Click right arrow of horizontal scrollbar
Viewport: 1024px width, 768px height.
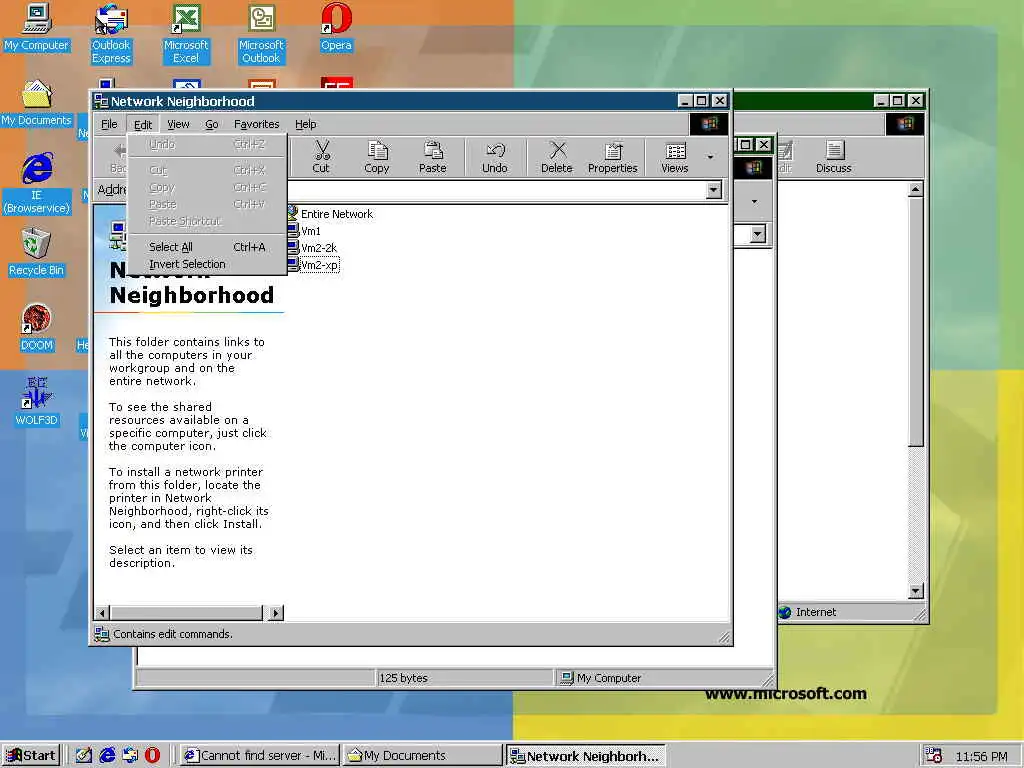(276, 613)
